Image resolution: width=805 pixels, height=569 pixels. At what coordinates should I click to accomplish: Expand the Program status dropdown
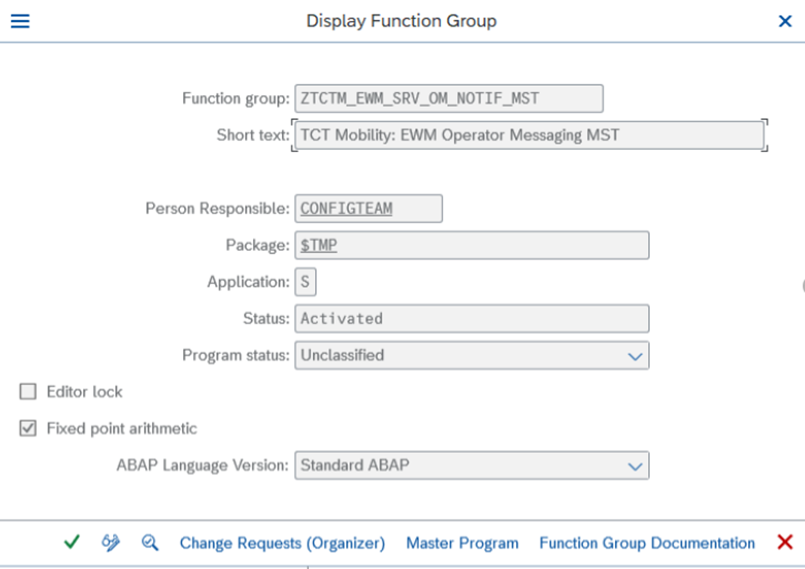coord(634,355)
